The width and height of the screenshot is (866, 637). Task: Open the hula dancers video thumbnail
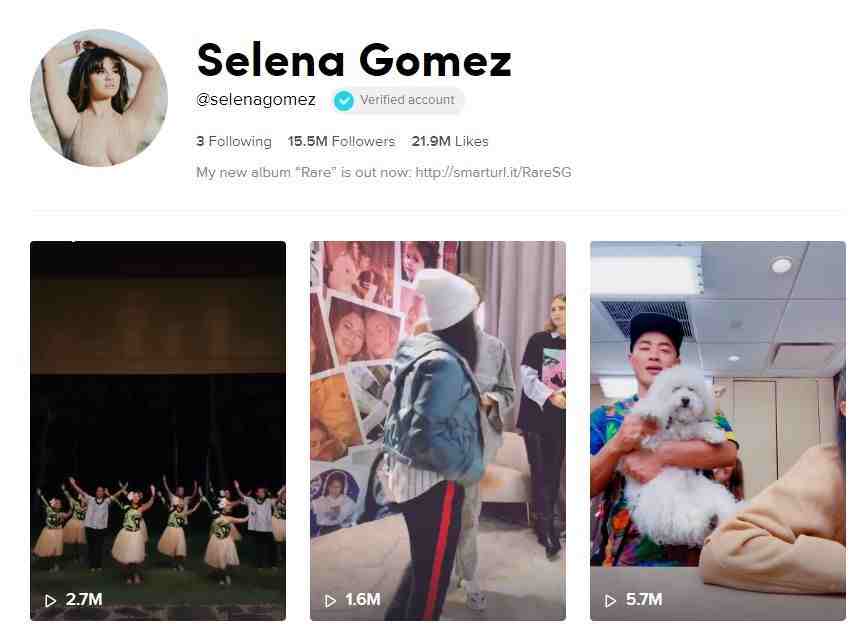click(x=158, y=431)
